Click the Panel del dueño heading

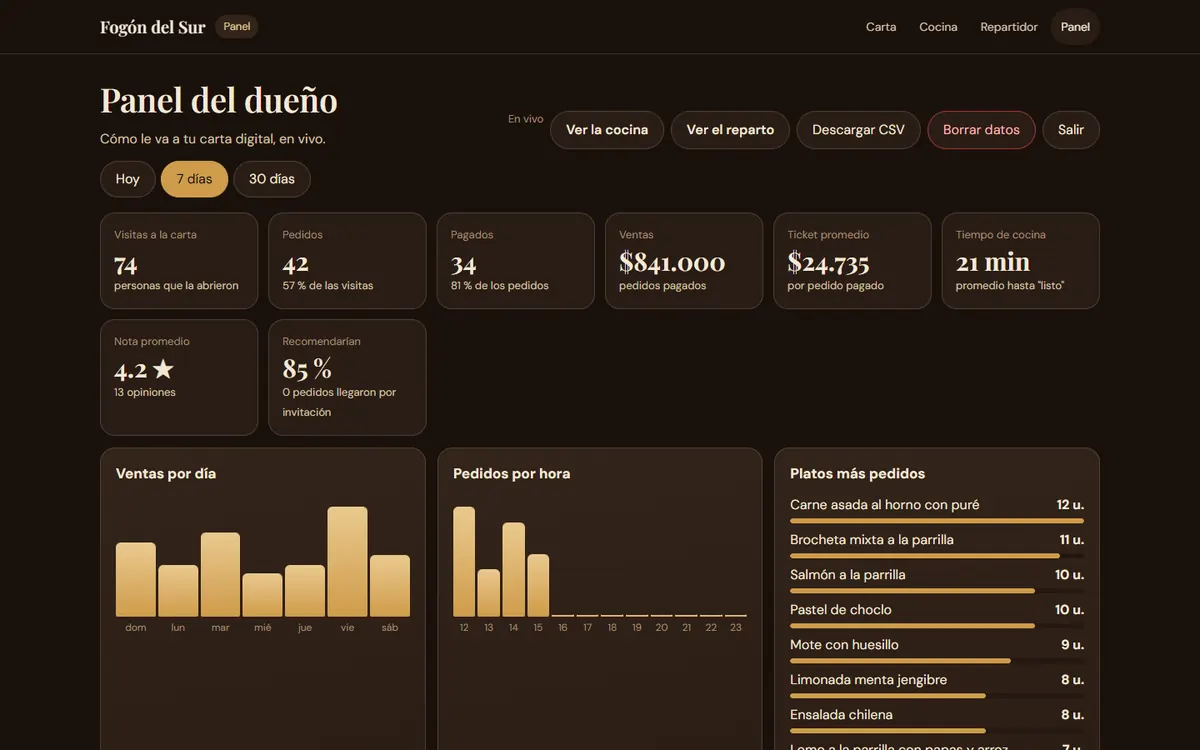pyautogui.click(x=219, y=100)
